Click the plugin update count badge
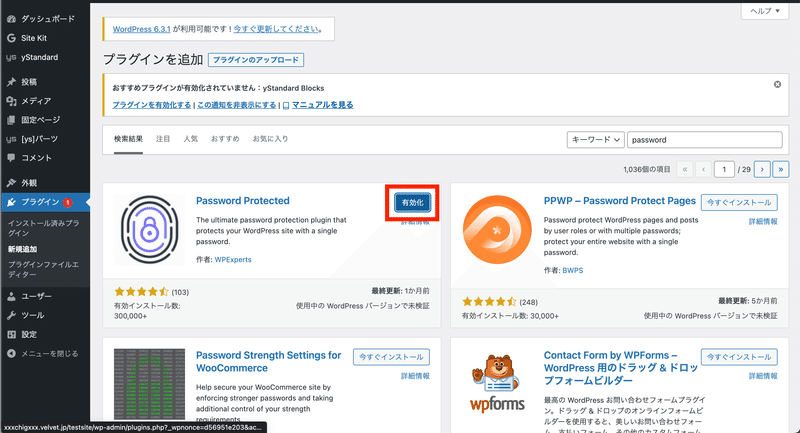The width and height of the screenshot is (800, 433). click(x=67, y=202)
